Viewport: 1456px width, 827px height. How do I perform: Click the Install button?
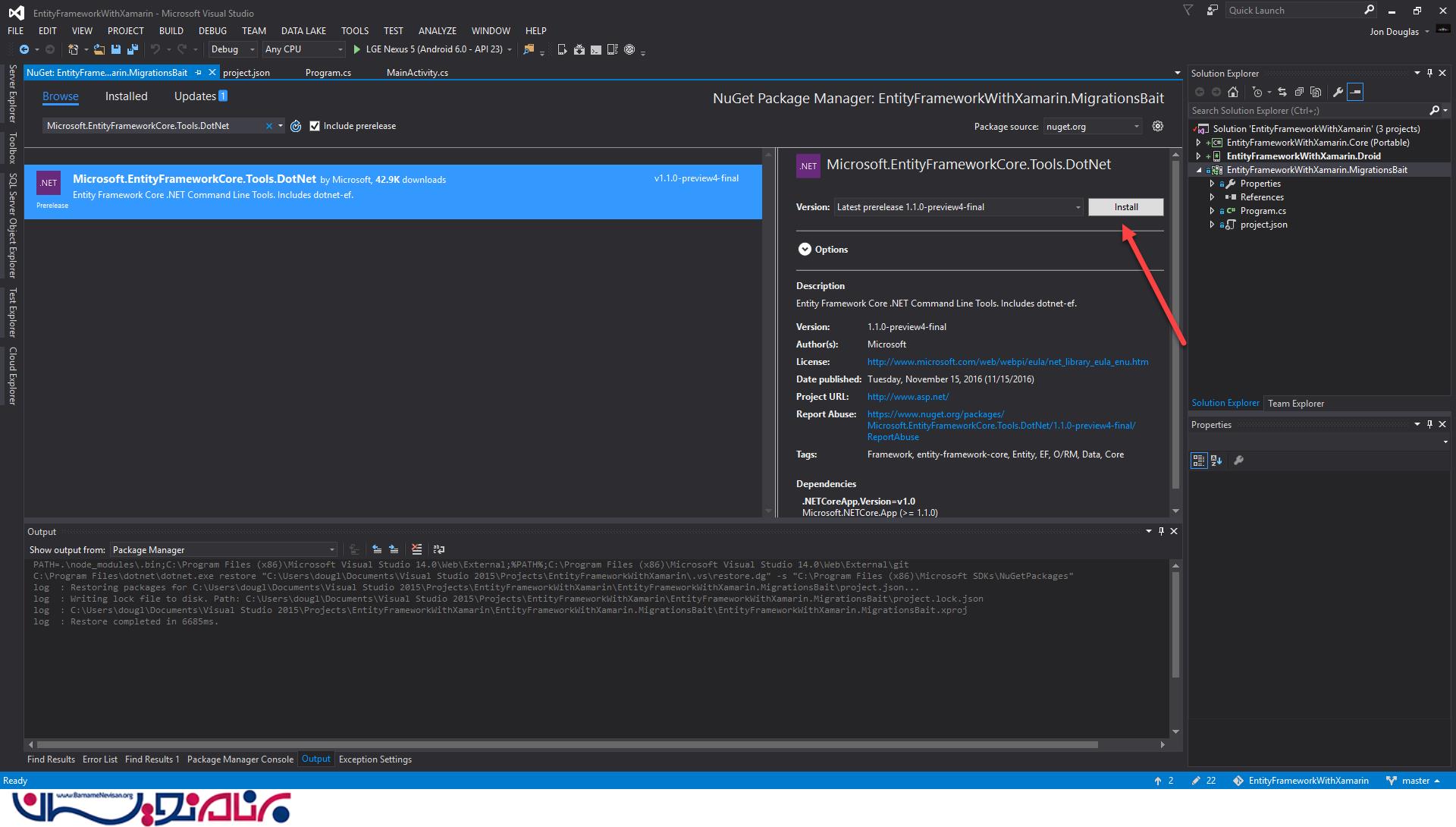[1125, 207]
